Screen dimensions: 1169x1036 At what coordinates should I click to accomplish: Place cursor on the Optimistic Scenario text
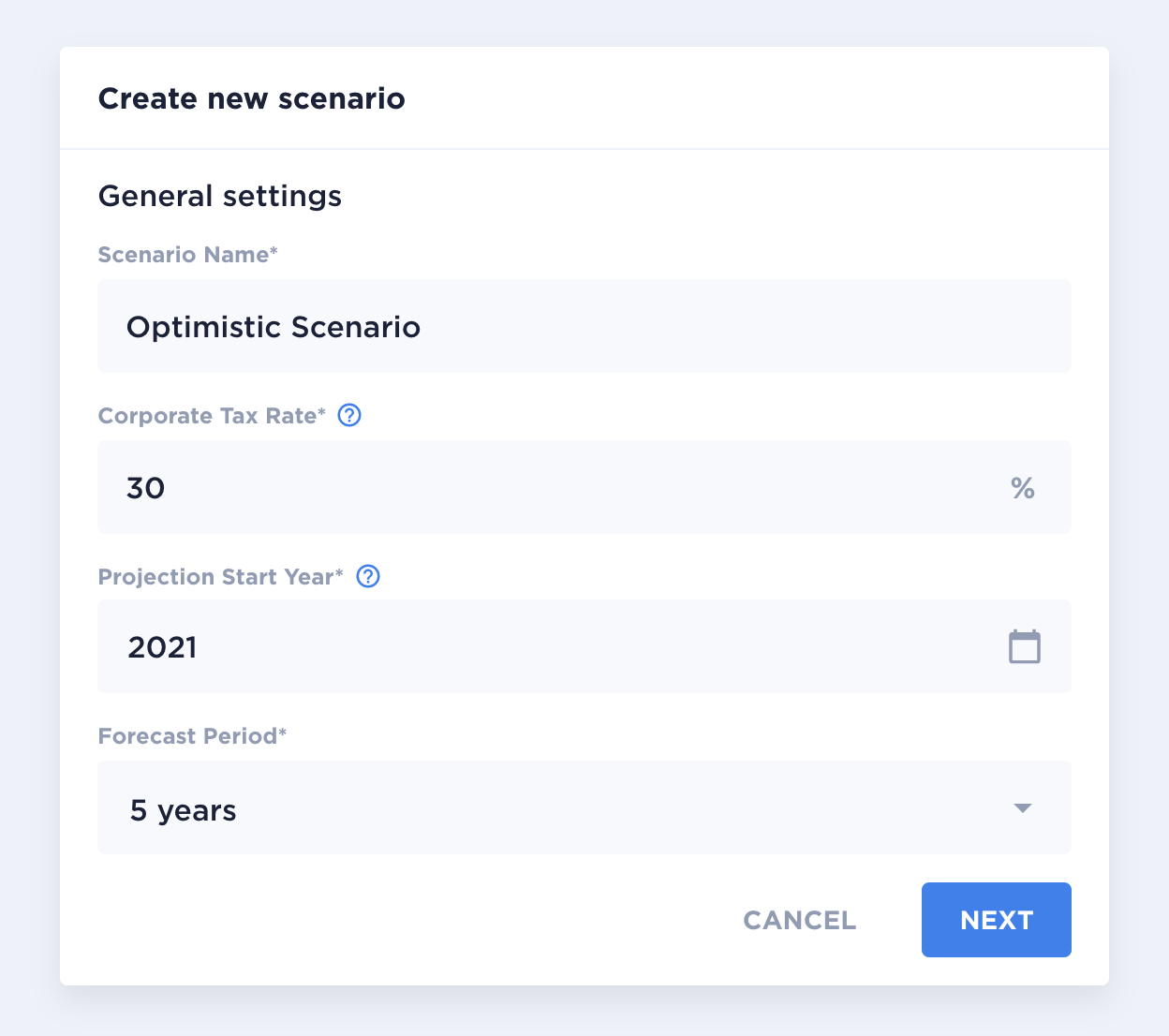tap(274, 327)
